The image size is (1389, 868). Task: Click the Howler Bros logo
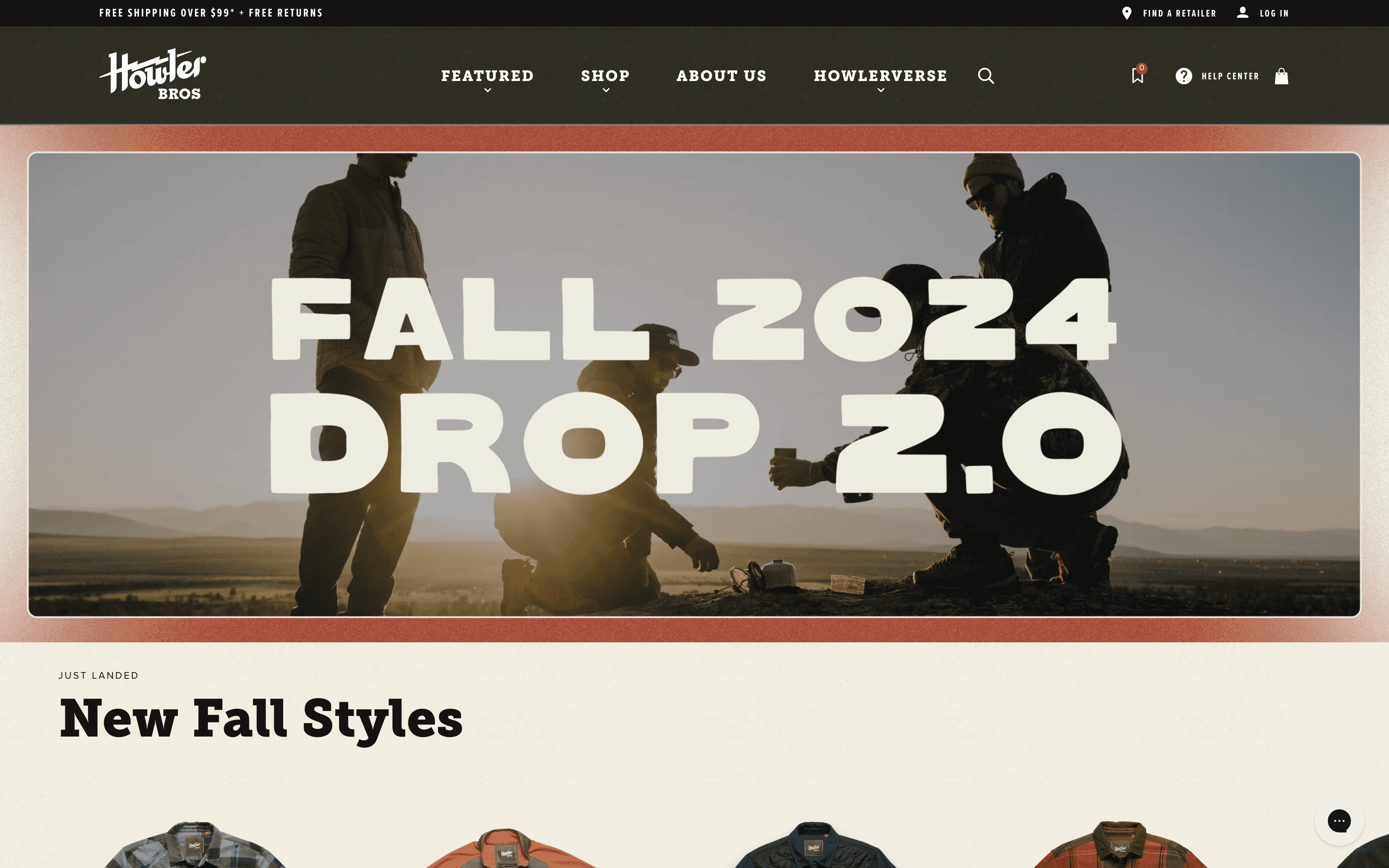tap(153, 75)
